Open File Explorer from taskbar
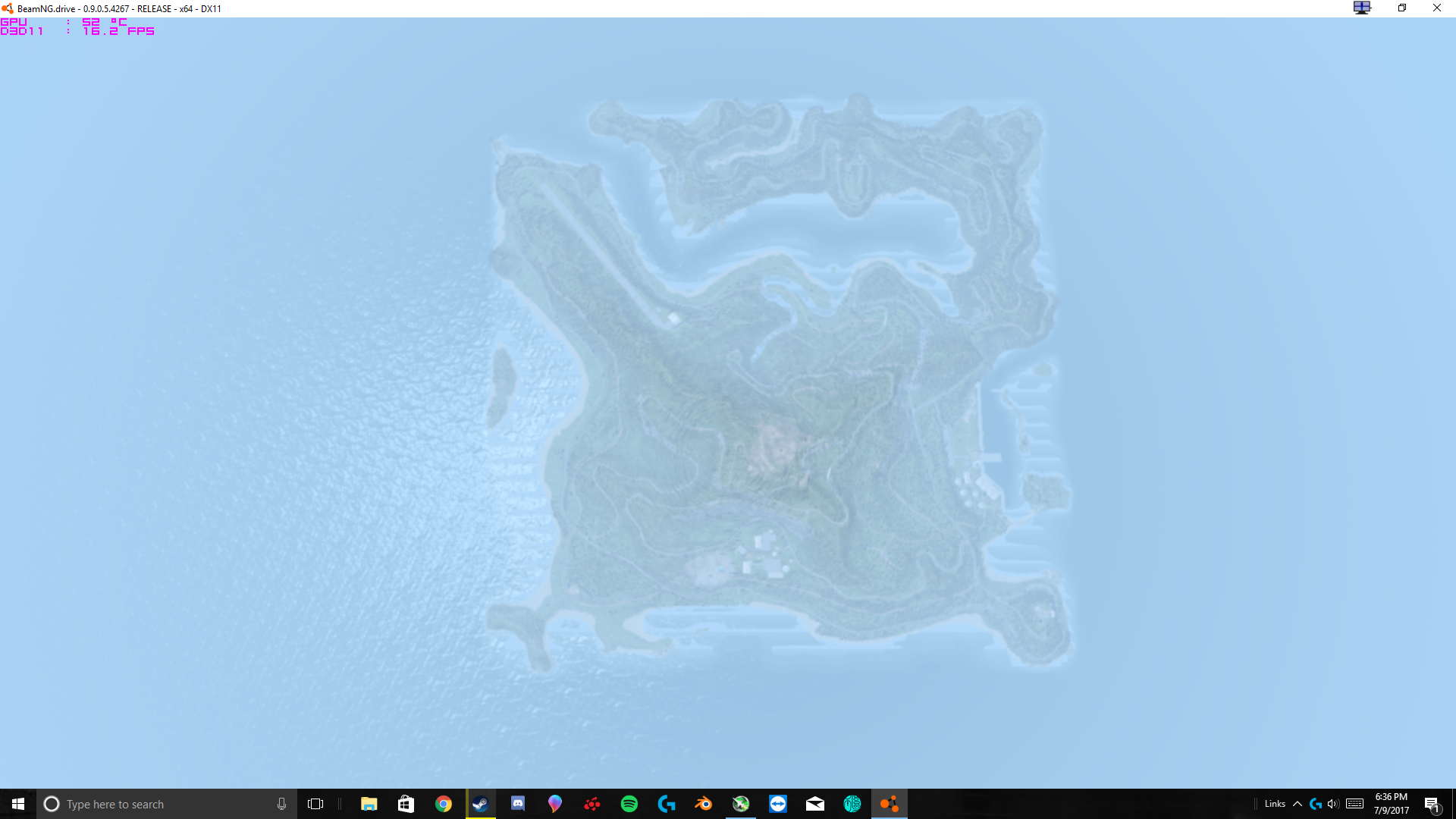 (x=369, y=804)
